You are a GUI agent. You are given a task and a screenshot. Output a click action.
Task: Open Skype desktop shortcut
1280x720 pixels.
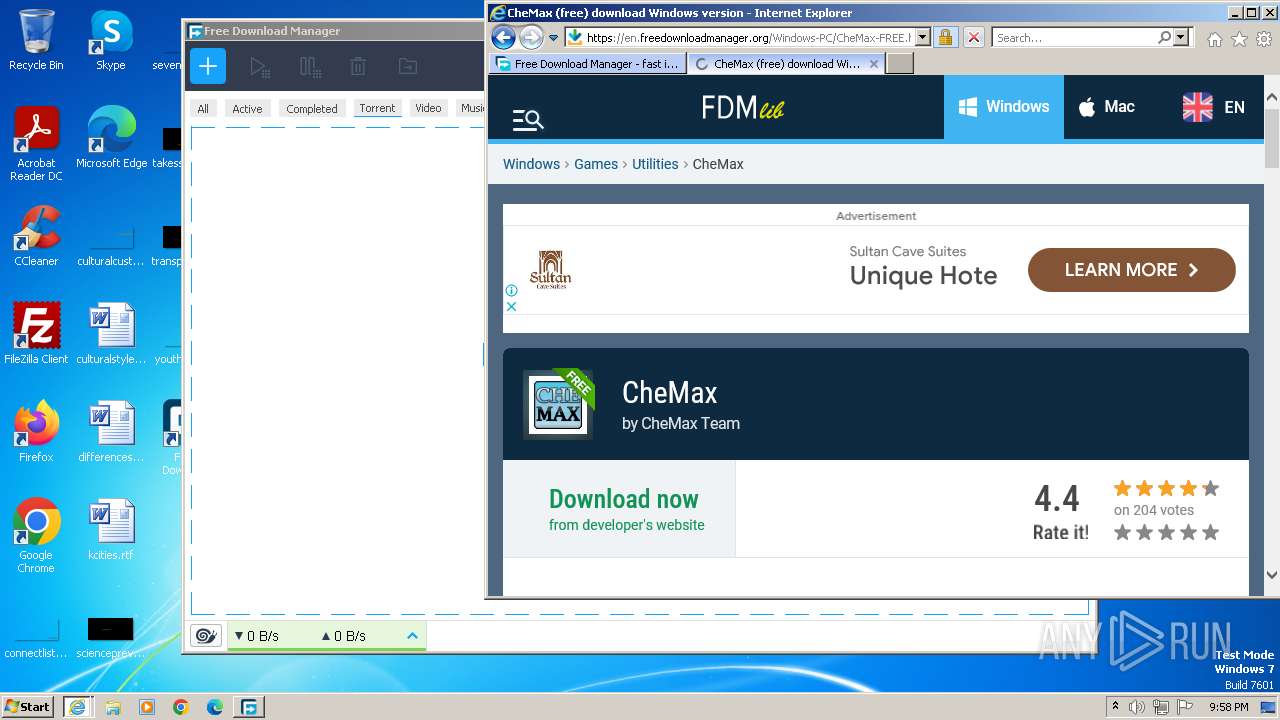tap(110, 40)
